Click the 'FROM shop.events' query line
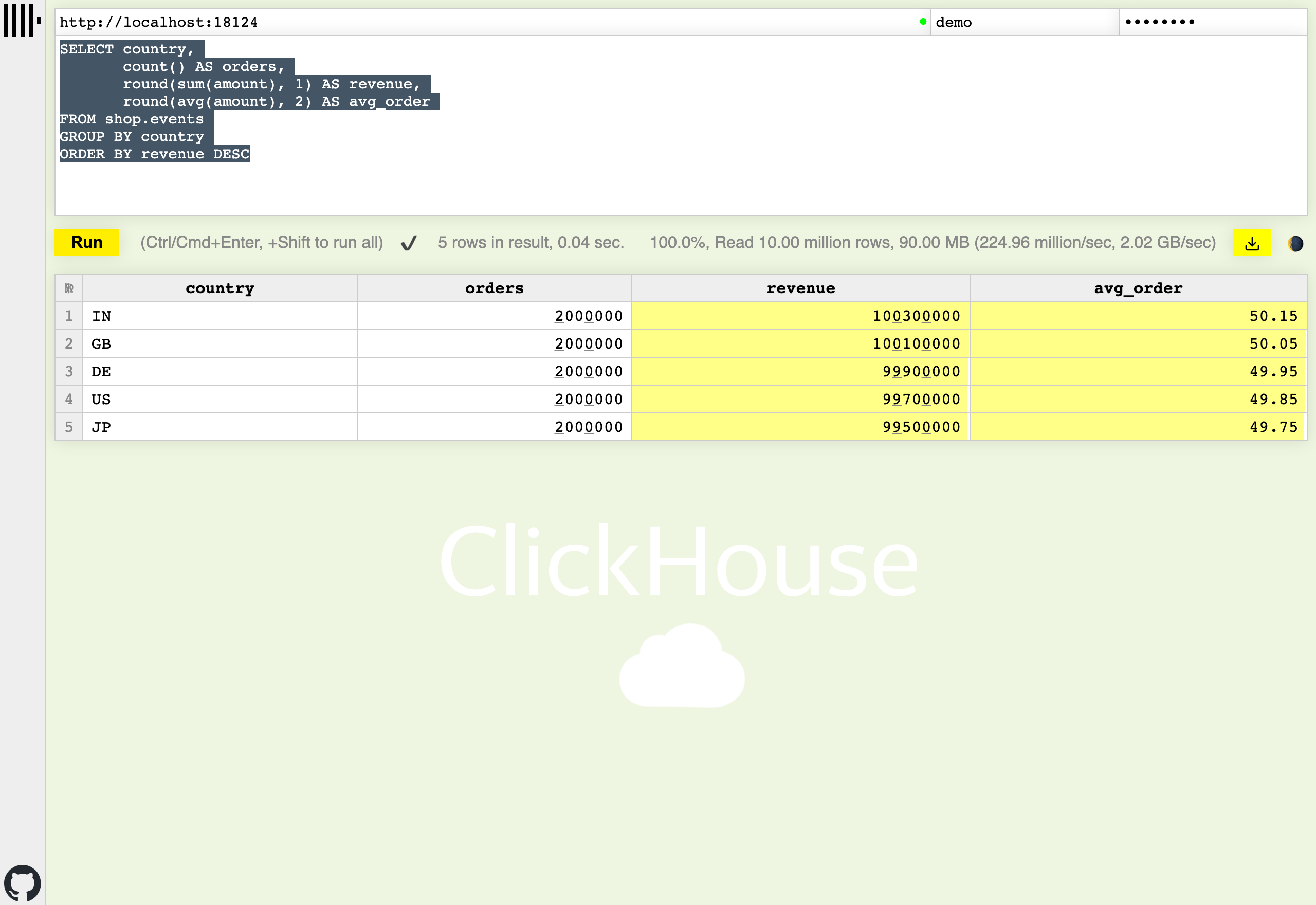1316x905 pixels. (x=132, y=119)
